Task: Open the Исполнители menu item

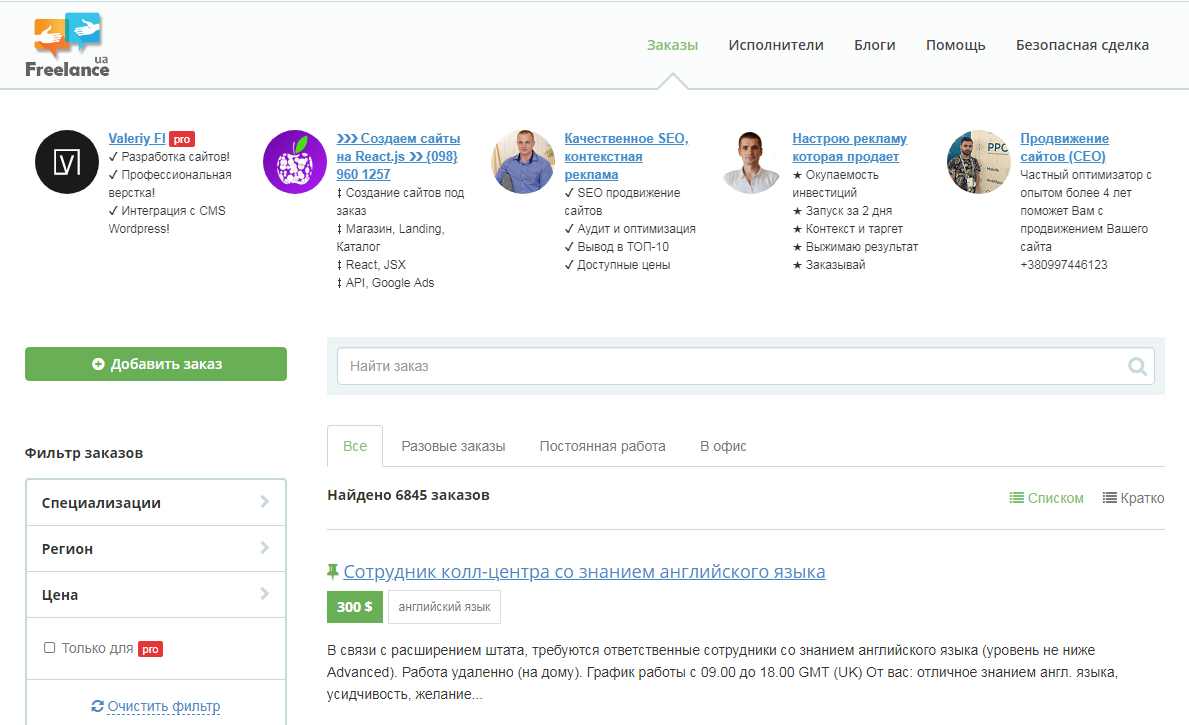Action: 776,46
